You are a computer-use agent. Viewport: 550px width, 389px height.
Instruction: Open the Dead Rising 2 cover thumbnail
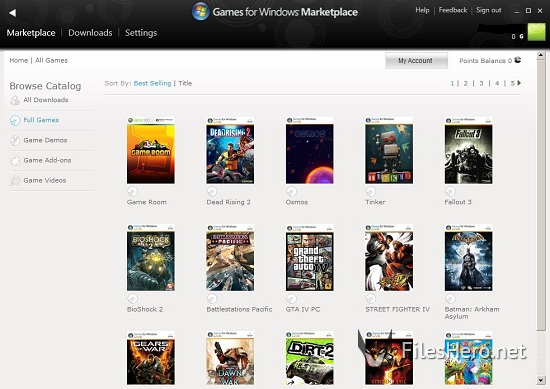tap(230, 150)
